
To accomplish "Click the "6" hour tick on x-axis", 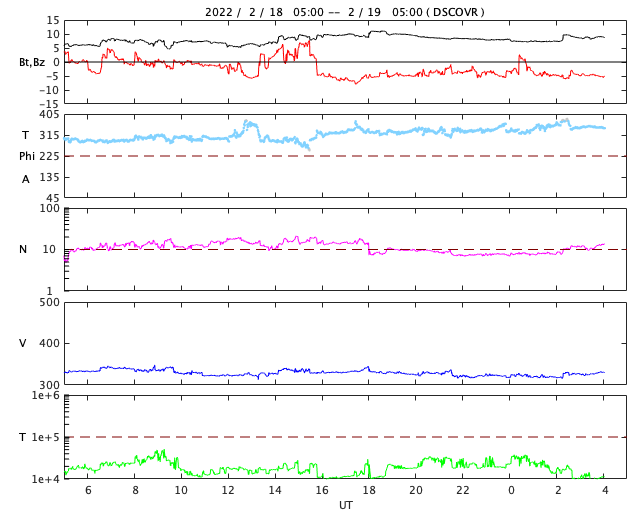I will [88, 490].
